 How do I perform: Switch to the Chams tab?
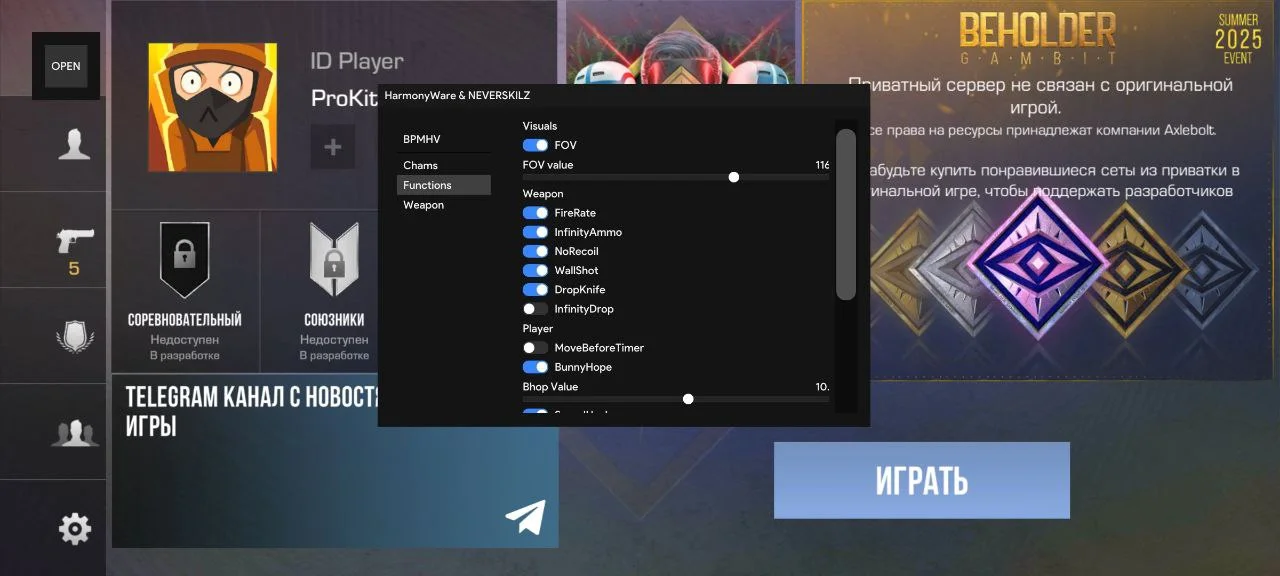(421, 165)
